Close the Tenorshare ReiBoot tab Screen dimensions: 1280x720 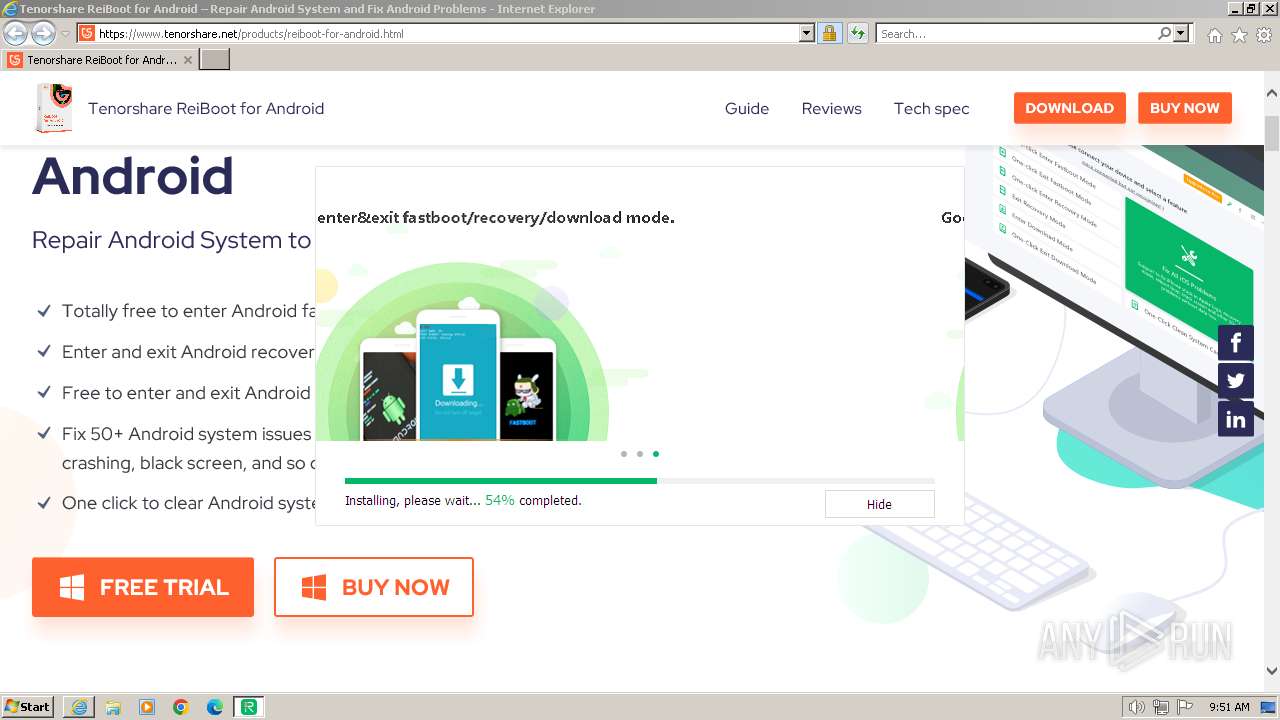(x=187, y=60)
